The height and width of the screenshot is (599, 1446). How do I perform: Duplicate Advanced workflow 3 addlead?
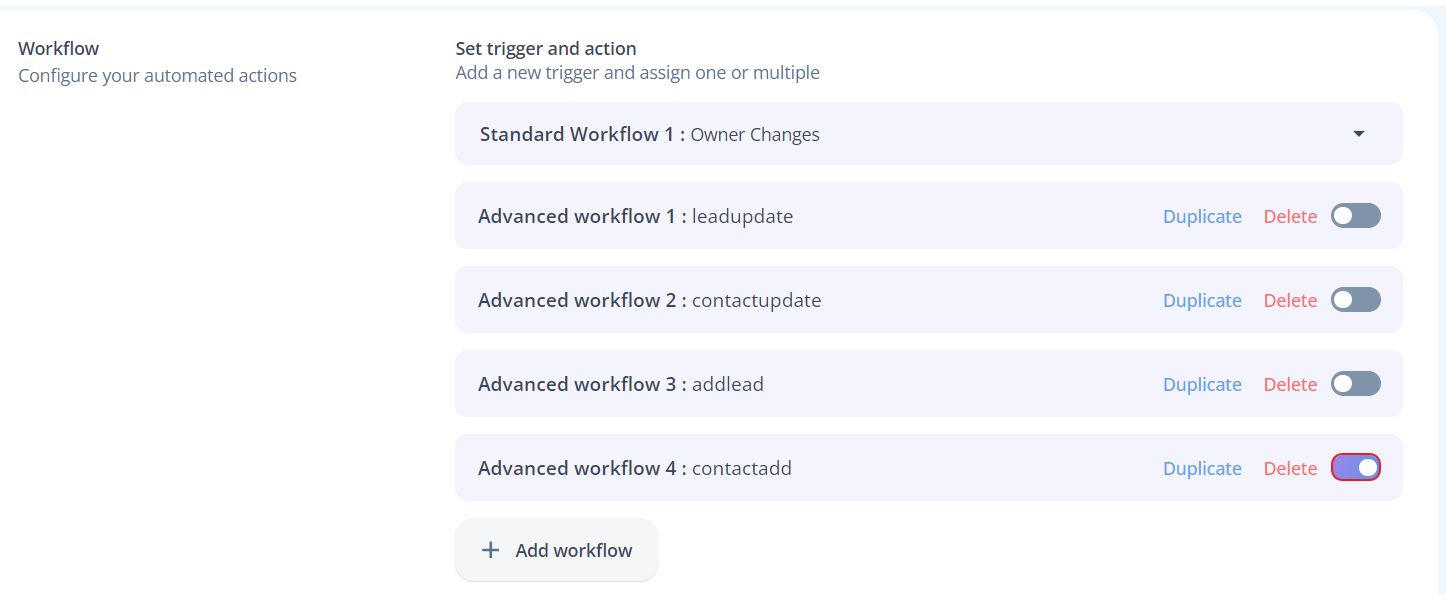click(1202, 384)
